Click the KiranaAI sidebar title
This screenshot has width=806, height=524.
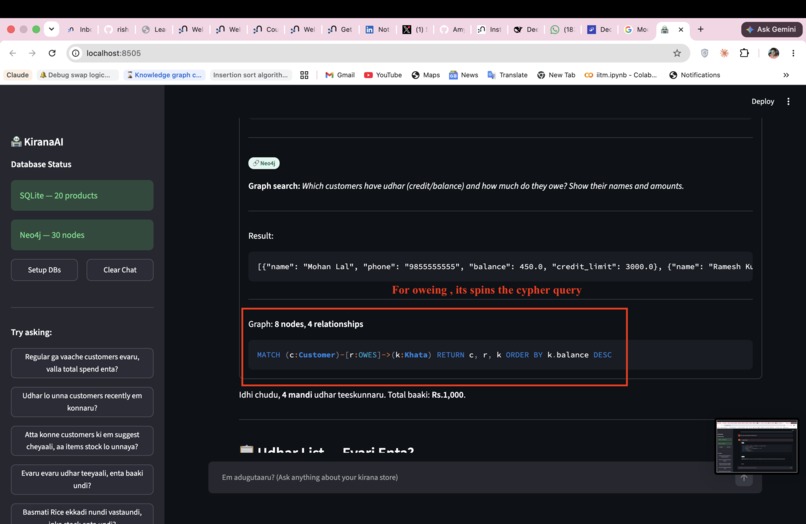37,142
